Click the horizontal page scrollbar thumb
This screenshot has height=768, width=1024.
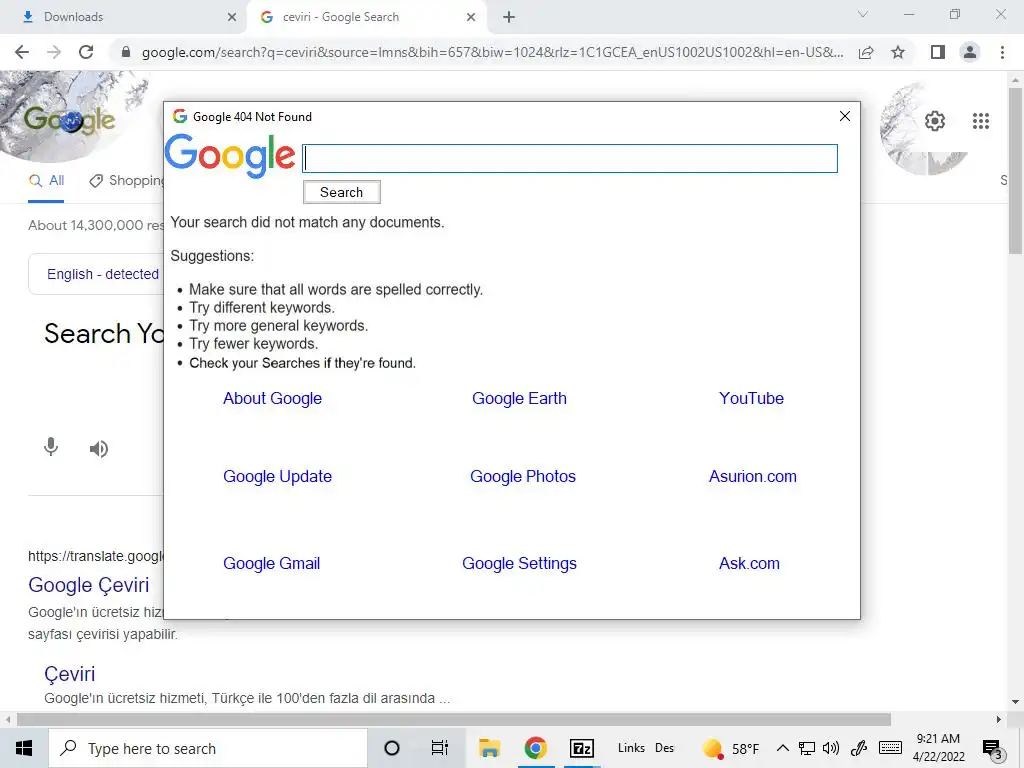pyautogui.click(x=454, y=720)
